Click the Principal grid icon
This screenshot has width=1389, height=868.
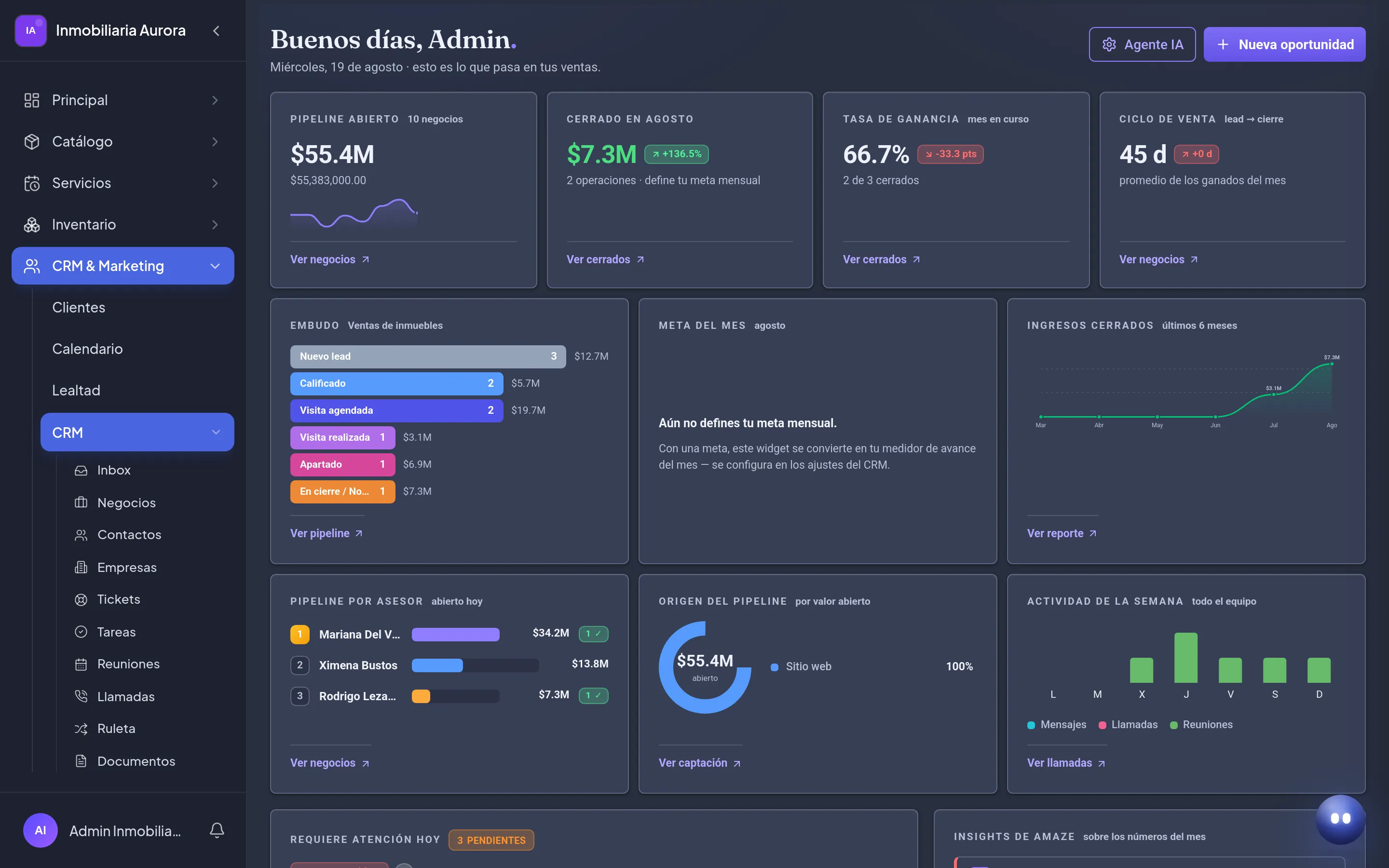31,100
